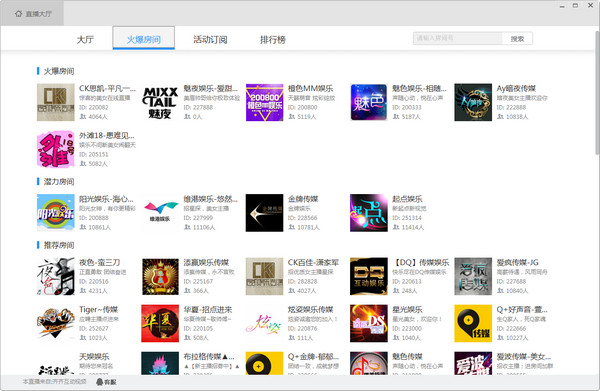Open the CK百佳-潇家军 room logo
This screenshot has width=600, height=391.
pos(264,276)
